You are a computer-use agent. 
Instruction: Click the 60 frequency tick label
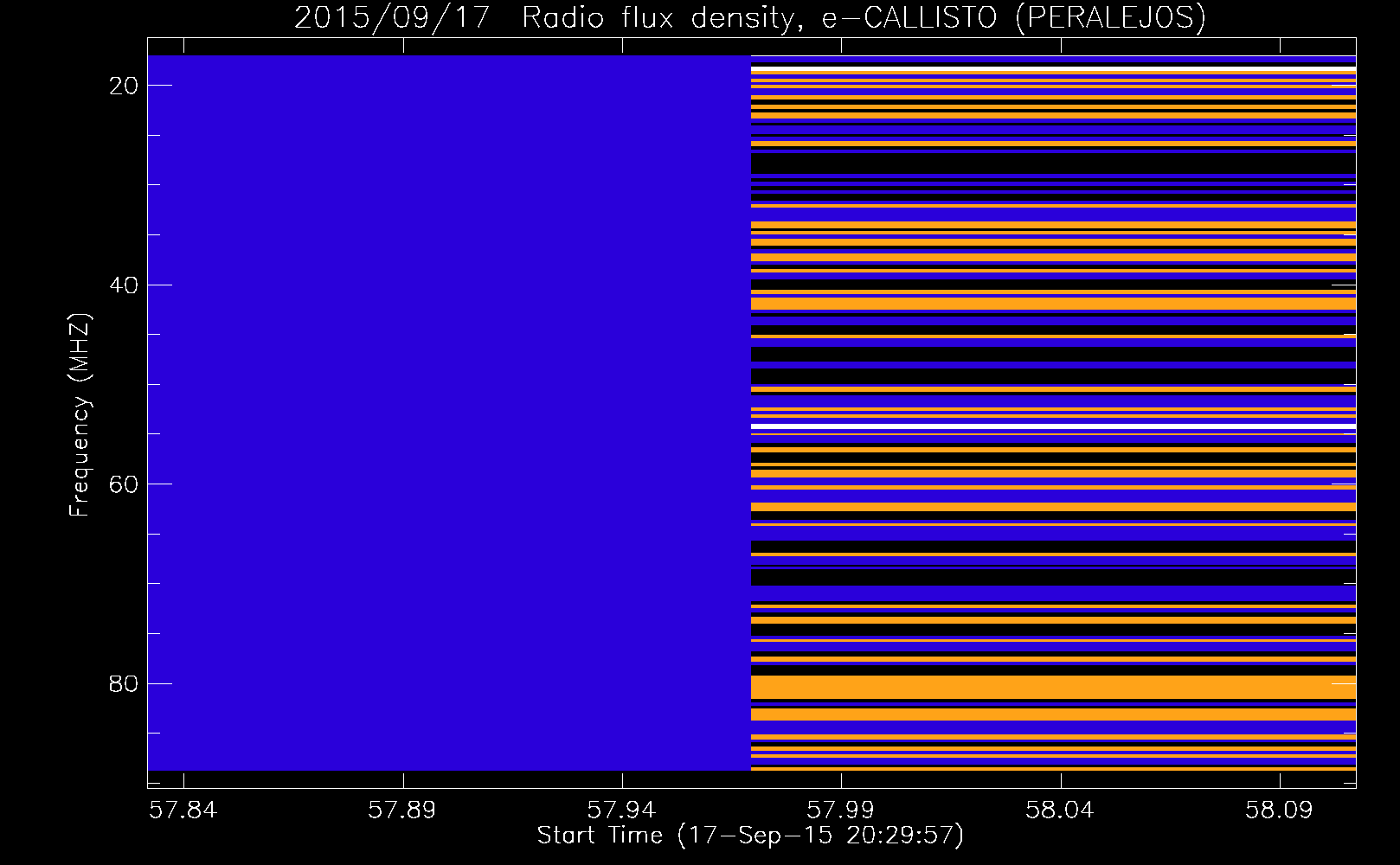(x=124, y=484)
